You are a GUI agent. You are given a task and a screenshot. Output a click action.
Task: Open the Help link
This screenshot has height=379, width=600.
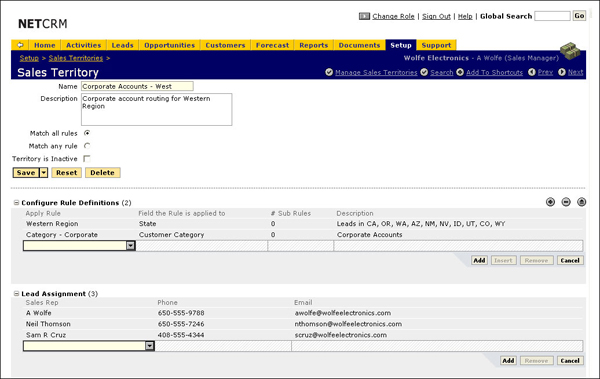click(465, 16)
